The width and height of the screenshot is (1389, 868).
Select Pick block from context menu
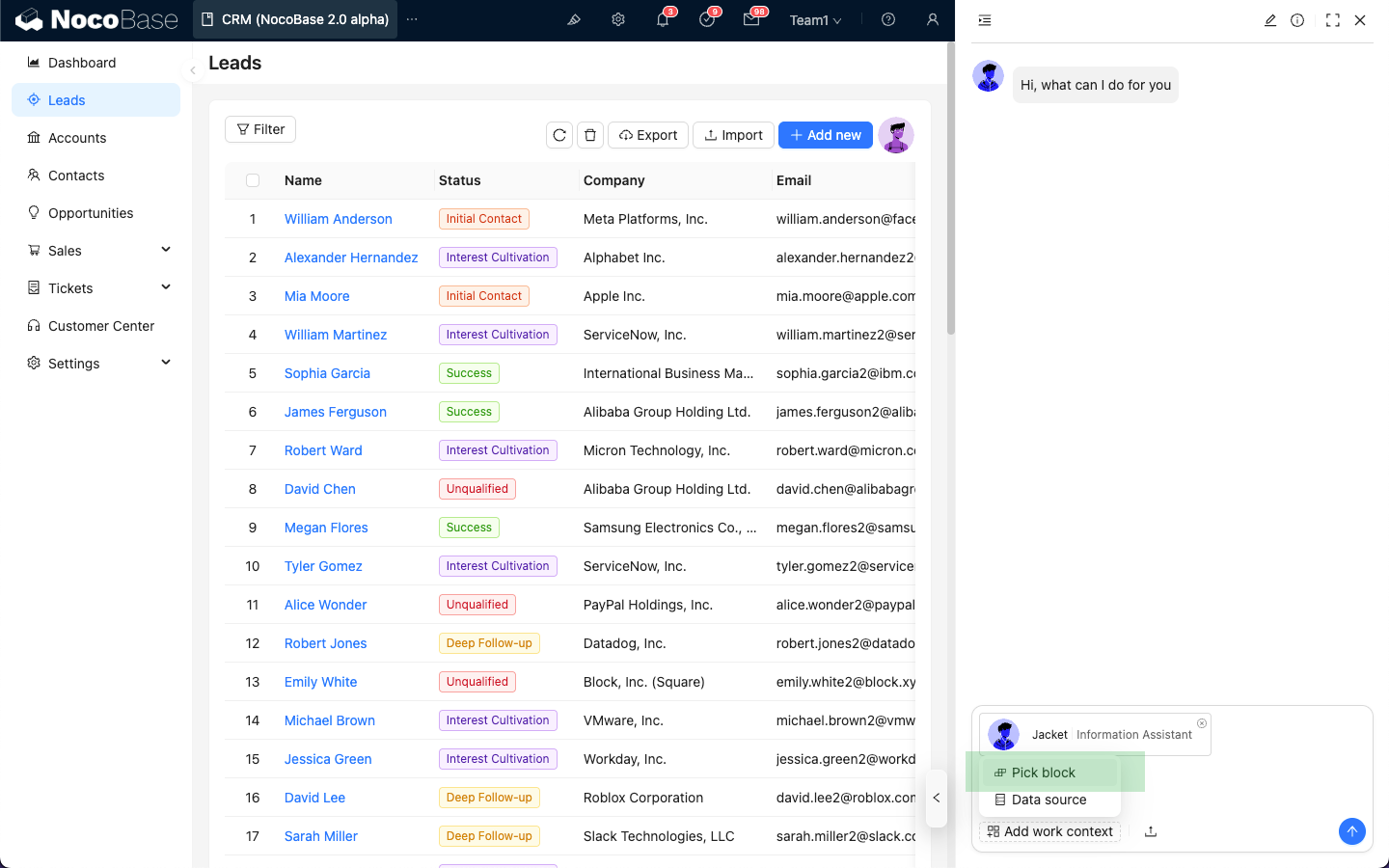(x=1044, y=773)
